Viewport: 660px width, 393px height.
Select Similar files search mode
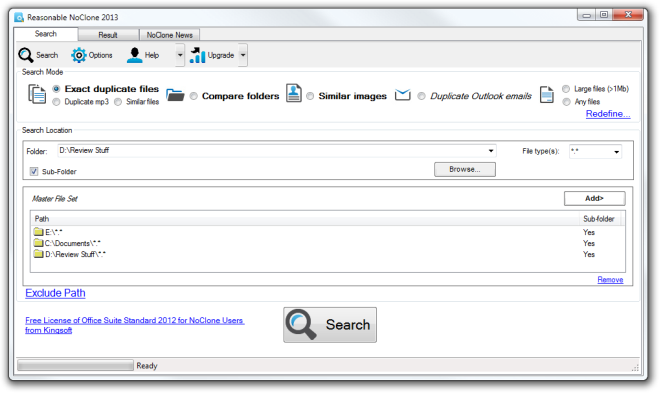click(x=118, y=102)
